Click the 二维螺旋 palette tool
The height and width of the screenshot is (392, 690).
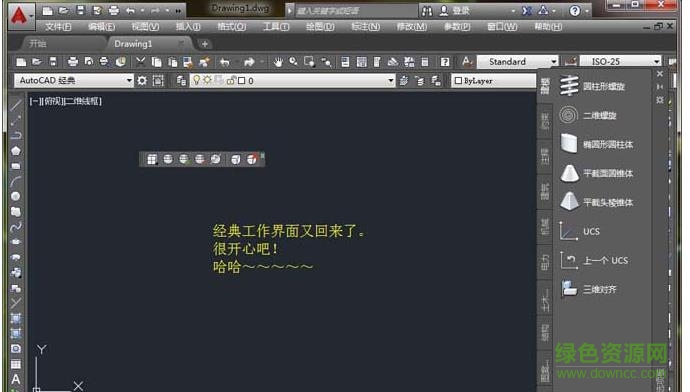click(x=588, y=115)
